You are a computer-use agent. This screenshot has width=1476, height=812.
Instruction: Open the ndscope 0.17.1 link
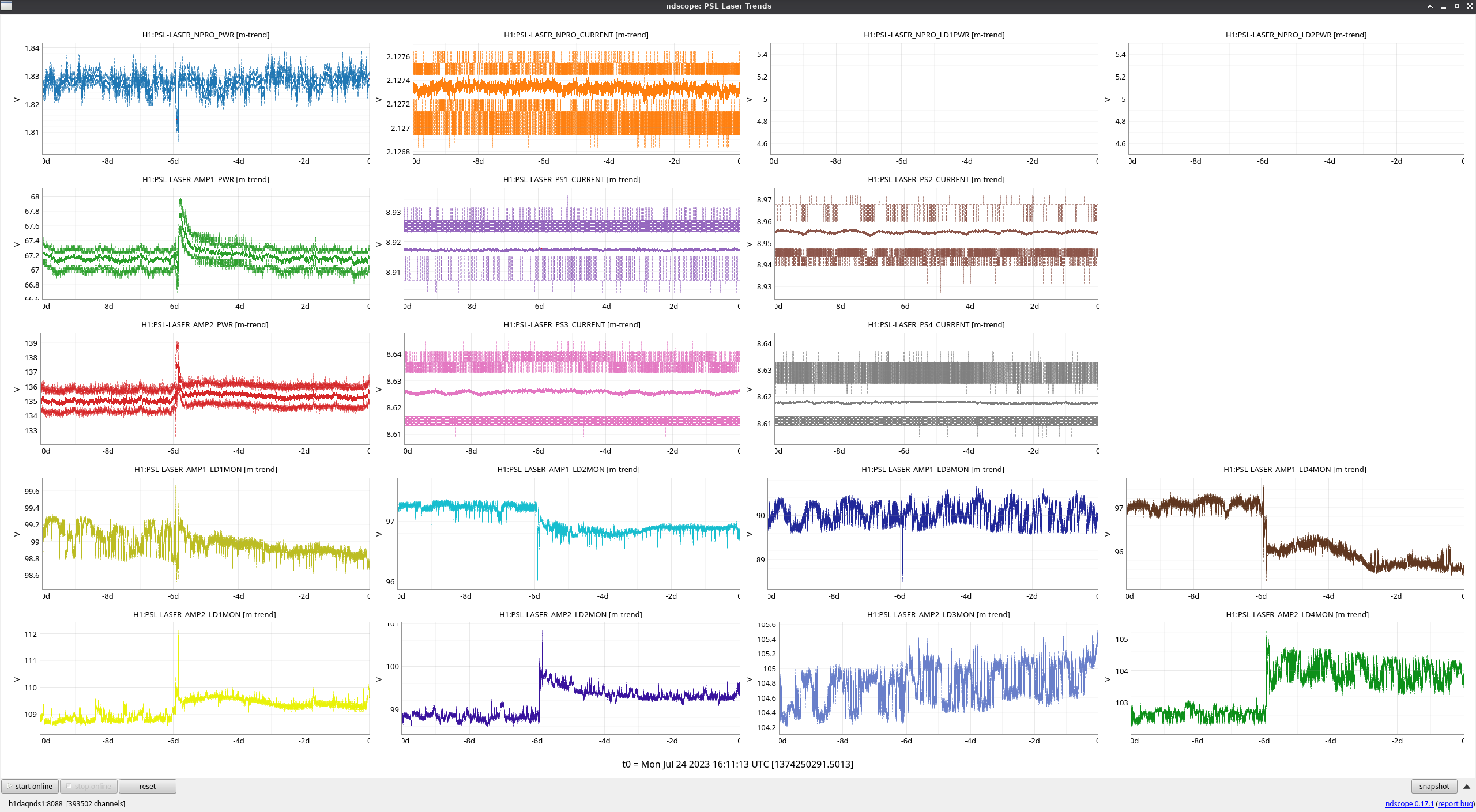[x=1409, y=803]
